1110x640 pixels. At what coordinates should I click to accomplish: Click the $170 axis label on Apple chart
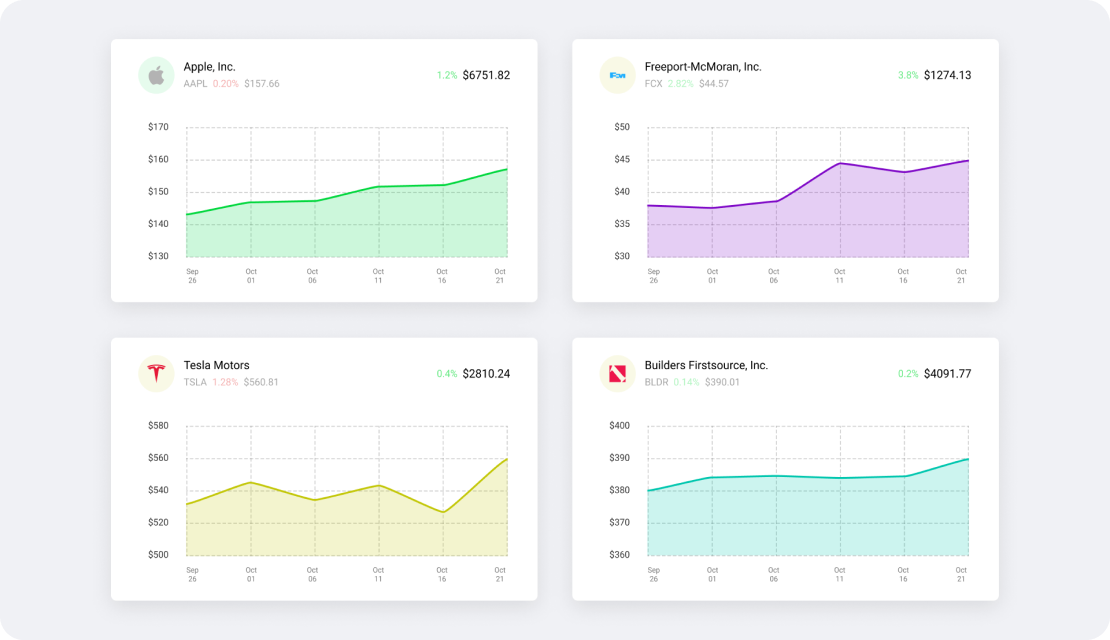tap(158, 127)
